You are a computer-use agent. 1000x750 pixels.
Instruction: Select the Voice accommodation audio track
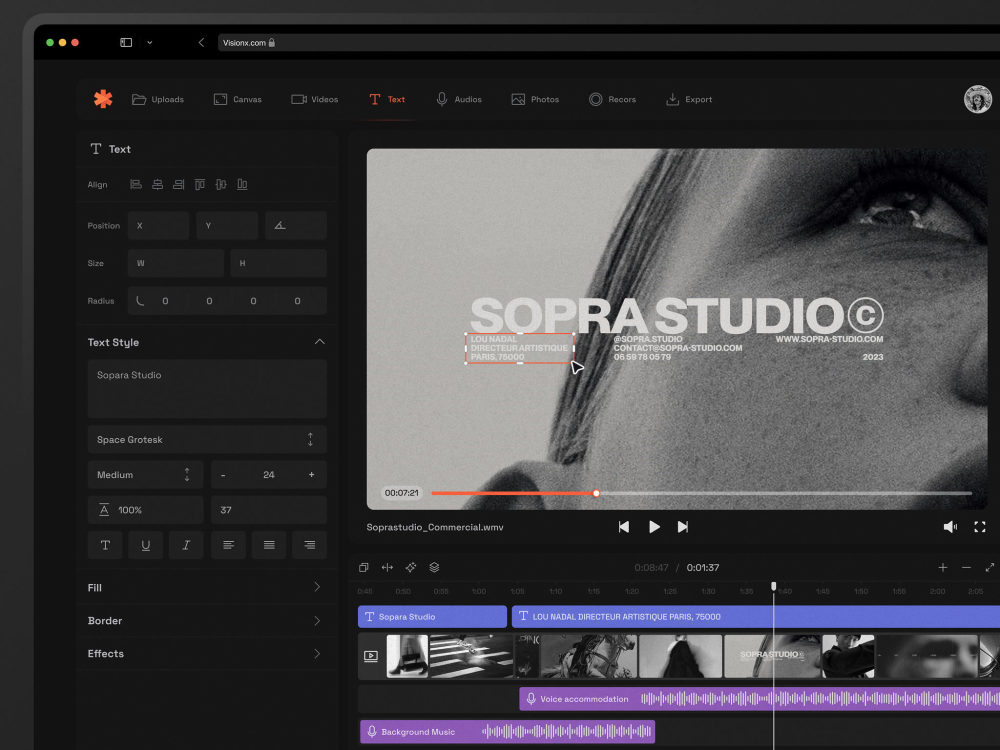(760, 699)
